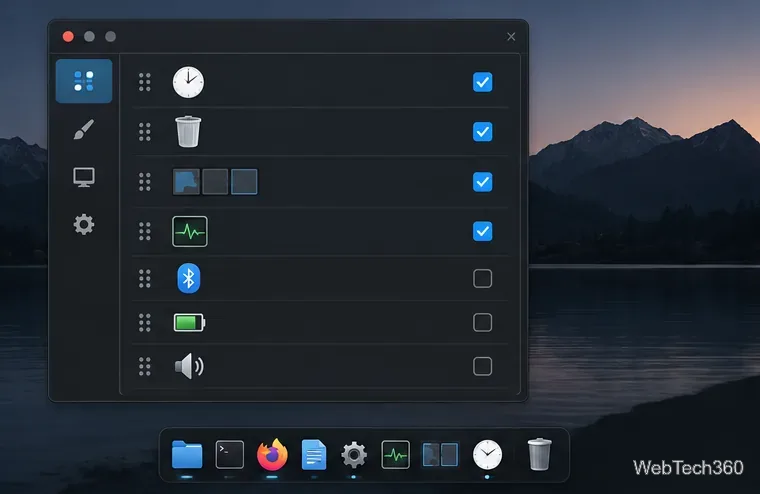
Task: Enable the Bluetooth plugin checkbox
Action: (x=482, y=278)
